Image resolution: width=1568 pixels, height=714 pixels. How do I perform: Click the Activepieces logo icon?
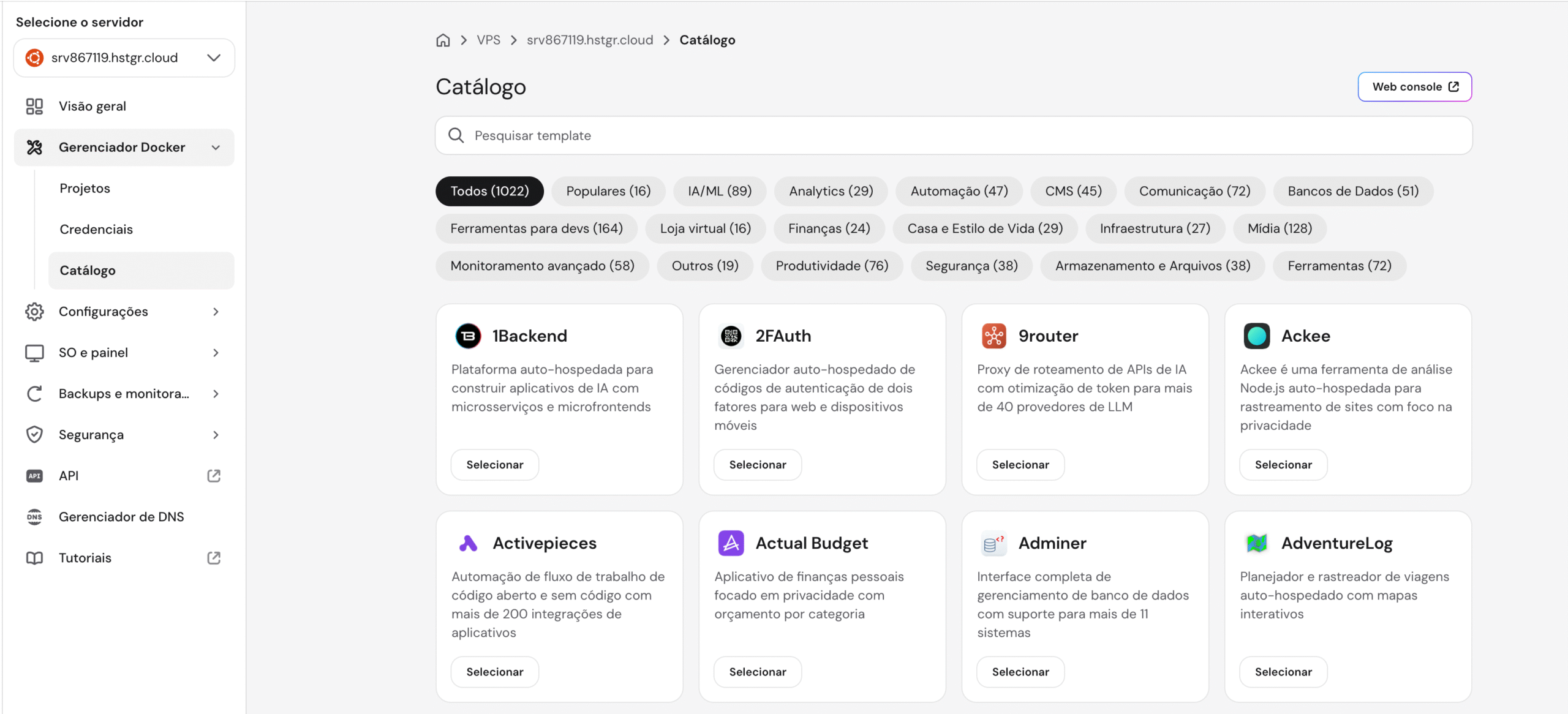[x=469, y=543]
